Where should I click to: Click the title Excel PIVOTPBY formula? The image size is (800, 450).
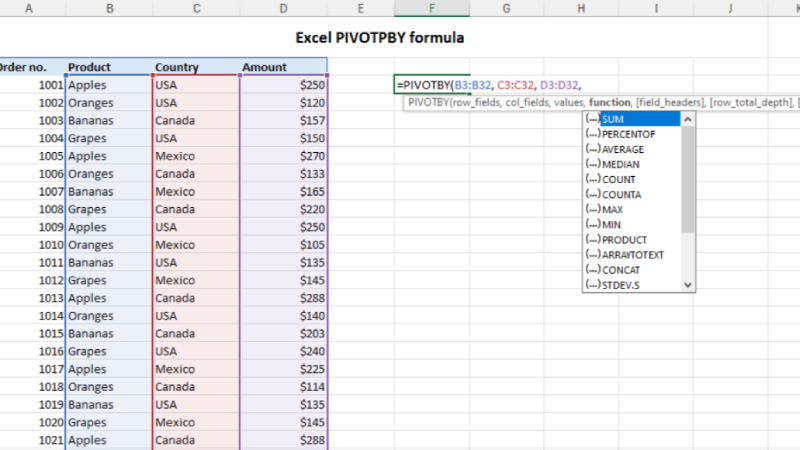pos(380,38)
